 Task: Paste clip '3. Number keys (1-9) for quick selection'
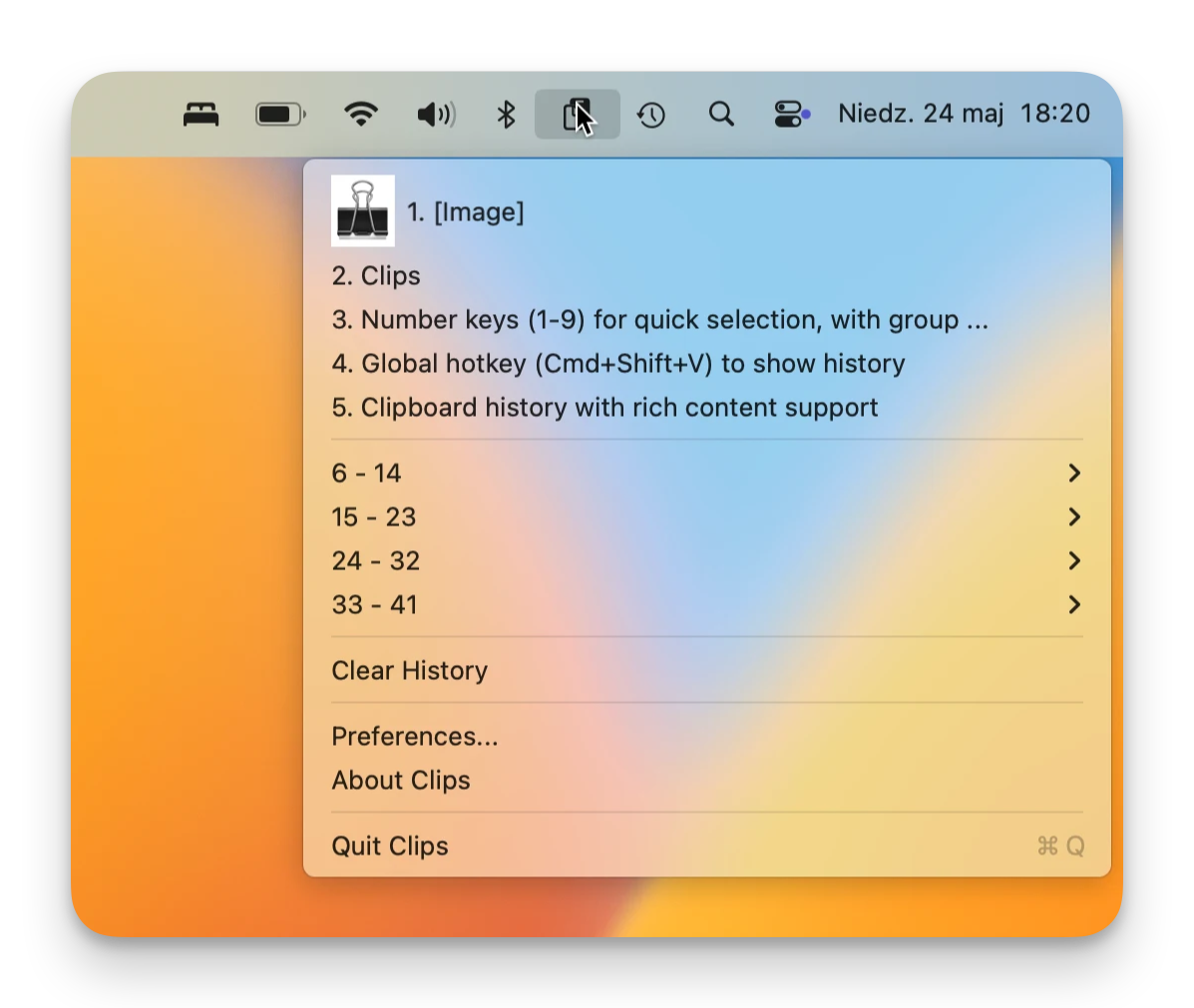click(706, 320)
